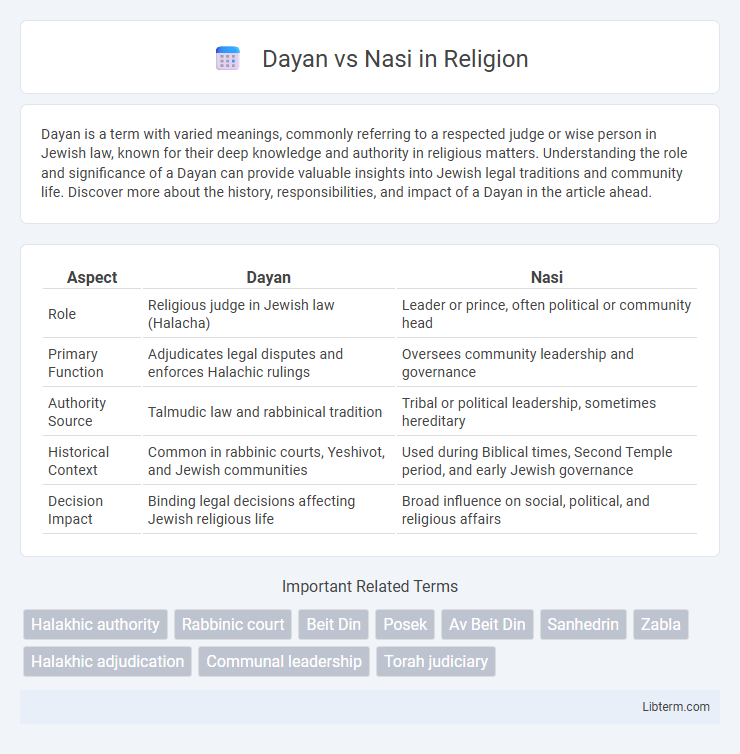Click 'Common in rabbinic courts, Yeshivot' cell
The image size is (740, 754).
(x=268, y=461)
